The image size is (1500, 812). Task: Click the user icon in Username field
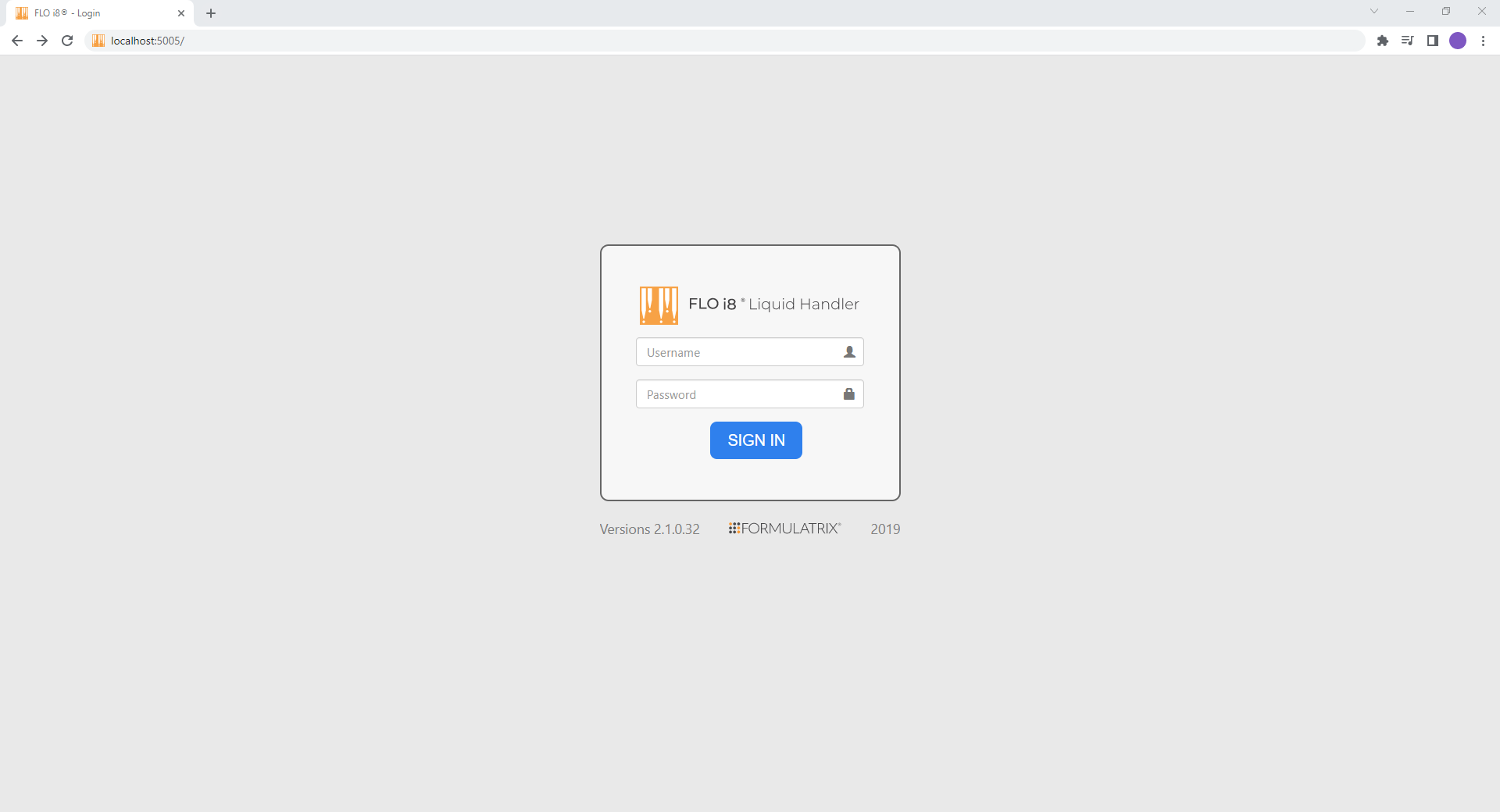tap(849, 352)
